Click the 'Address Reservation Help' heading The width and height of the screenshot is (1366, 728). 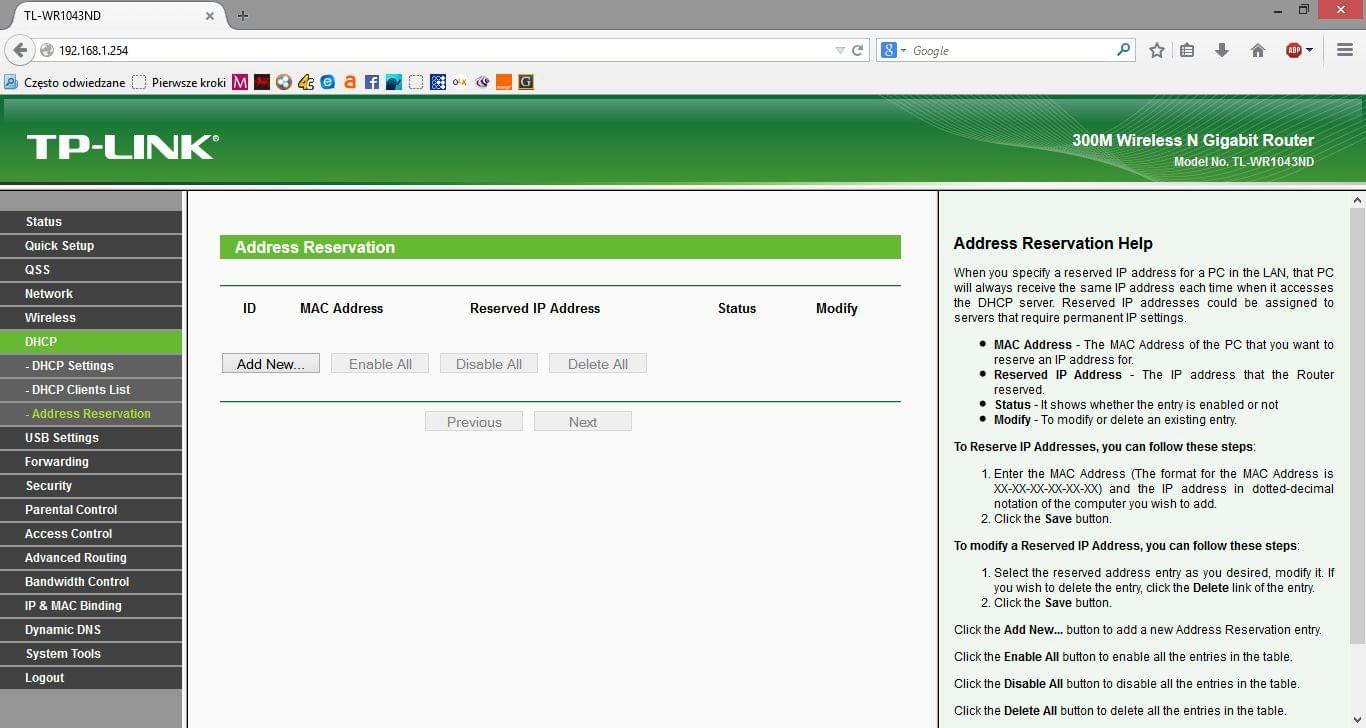tap(1053, 243)
